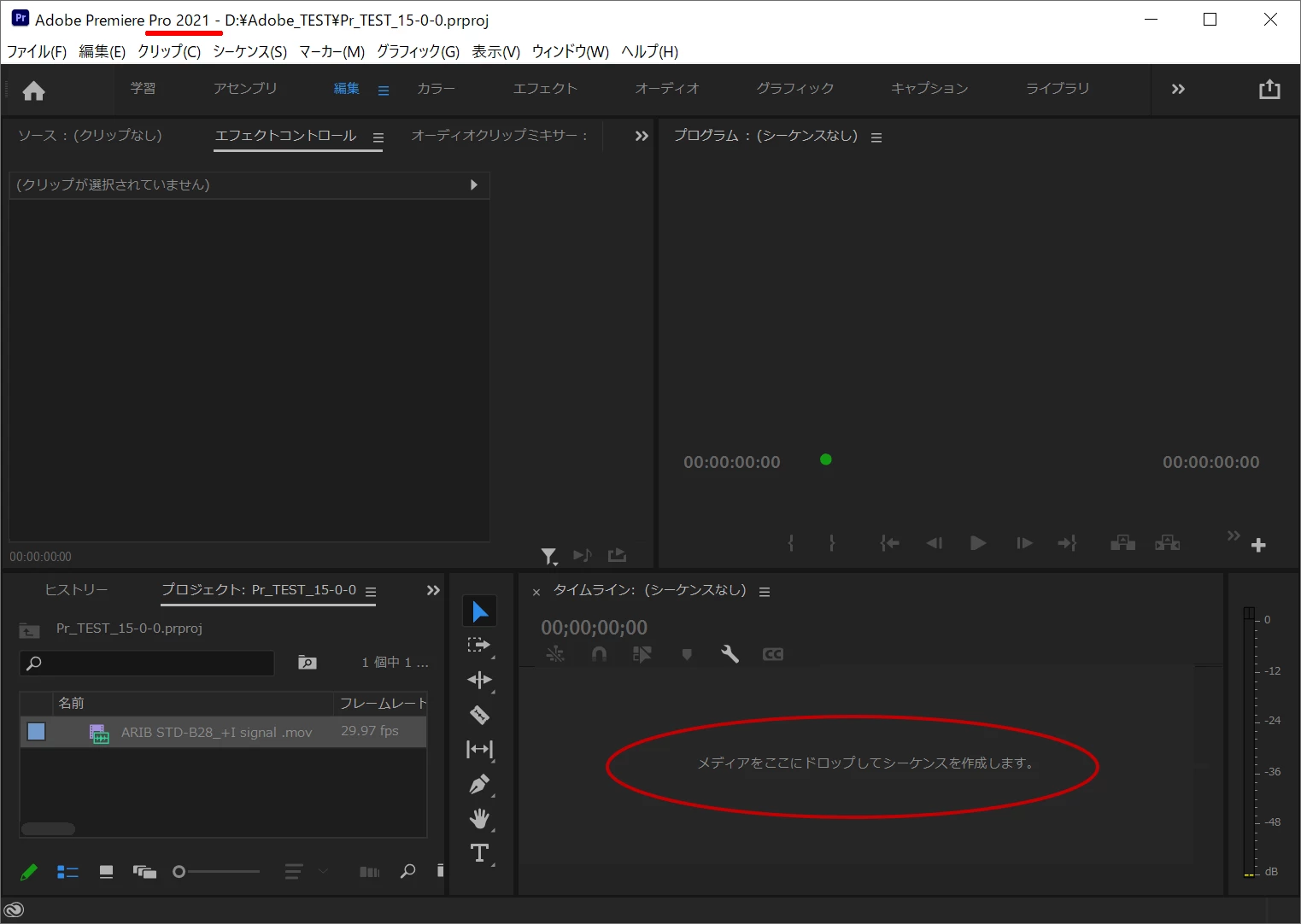
Task: Open Timeline panel menu
Action: click(765, 592)
